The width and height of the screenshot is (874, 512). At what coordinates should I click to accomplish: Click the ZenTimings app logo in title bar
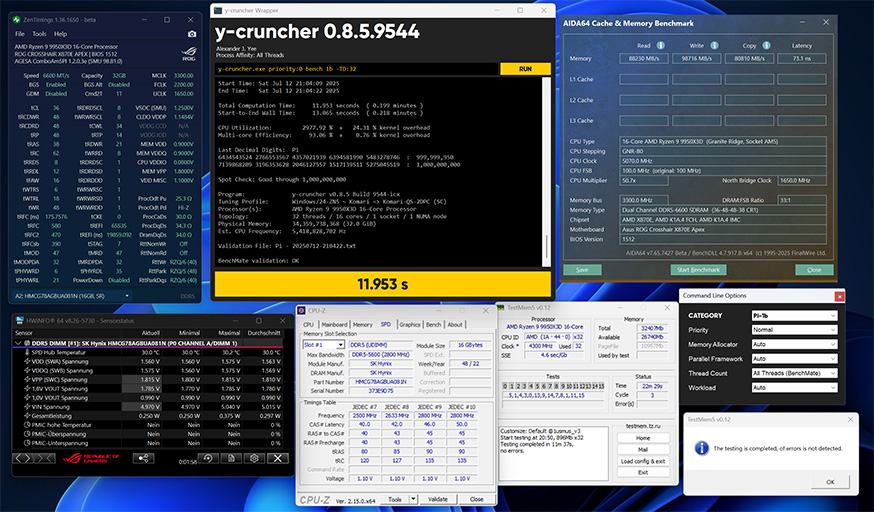(16, 19)
